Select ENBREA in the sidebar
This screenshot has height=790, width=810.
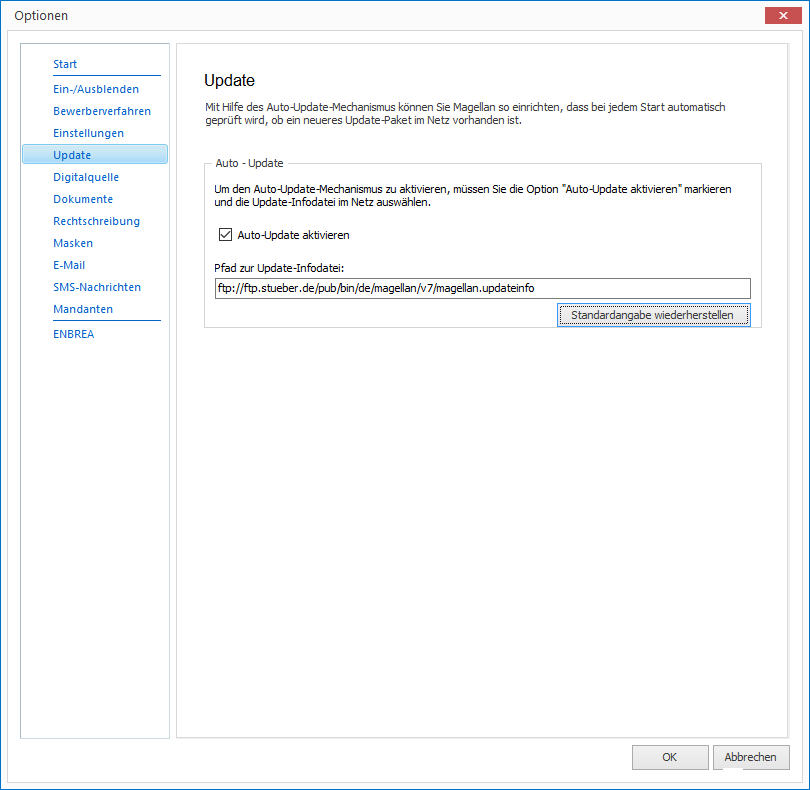(73, 334)
